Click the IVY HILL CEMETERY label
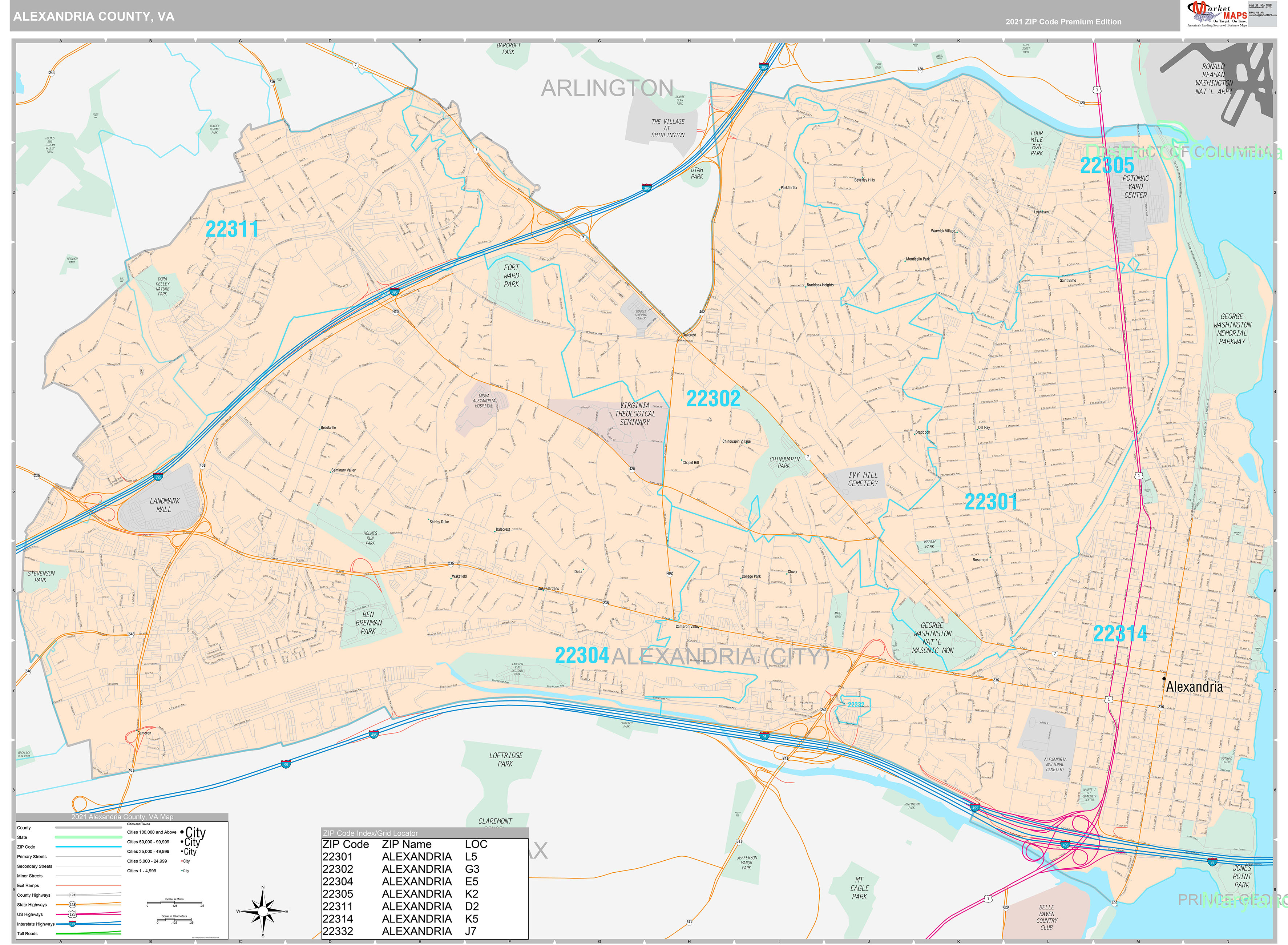The image size is (1288, 945). pos(863,479)
